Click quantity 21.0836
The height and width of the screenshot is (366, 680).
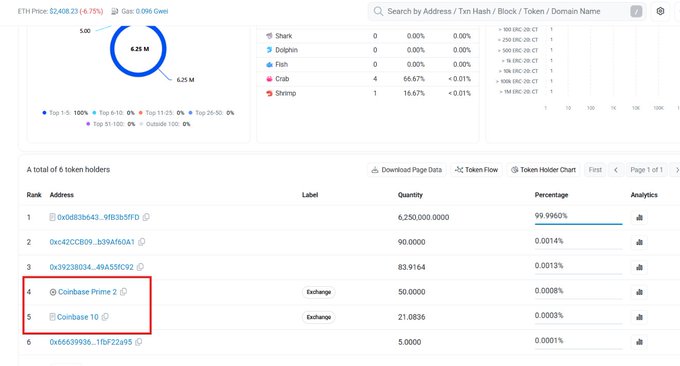coord(412,317)
